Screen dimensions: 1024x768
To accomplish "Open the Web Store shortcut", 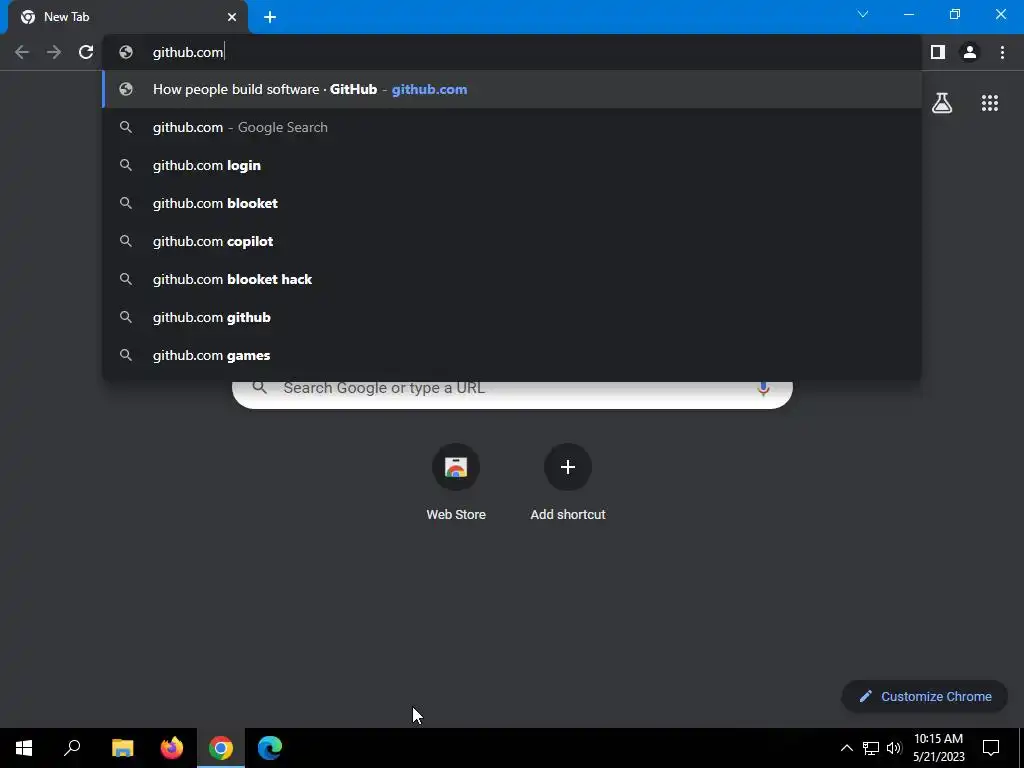I will click(x=456, y=482).
